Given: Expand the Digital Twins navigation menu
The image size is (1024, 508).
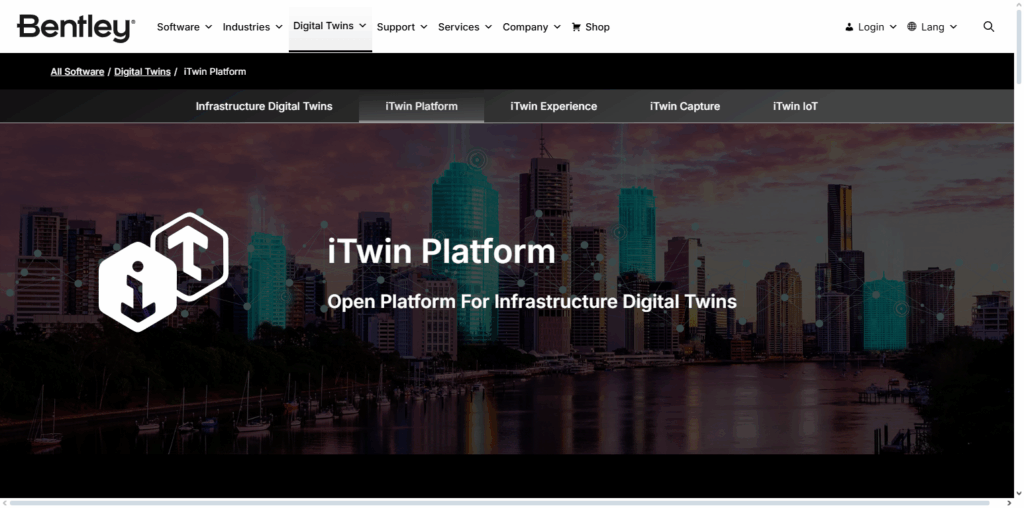Looking at the screenshot, I should tap(329, 26).
